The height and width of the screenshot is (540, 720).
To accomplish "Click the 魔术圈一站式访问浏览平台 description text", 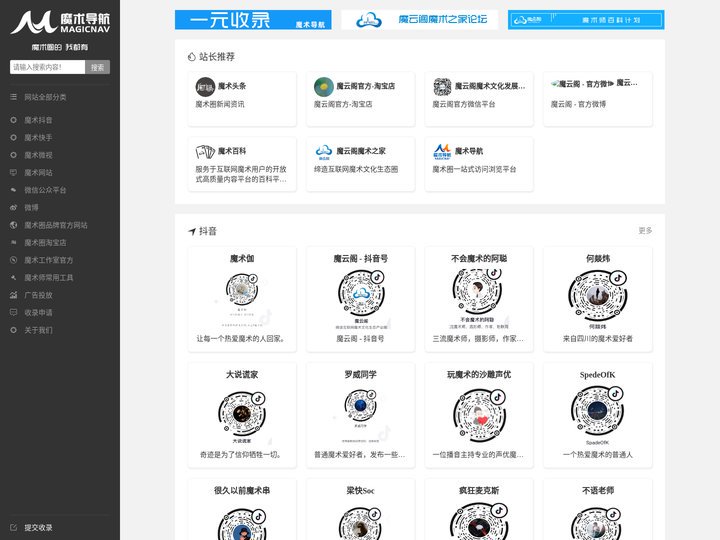I will point(474,169).
